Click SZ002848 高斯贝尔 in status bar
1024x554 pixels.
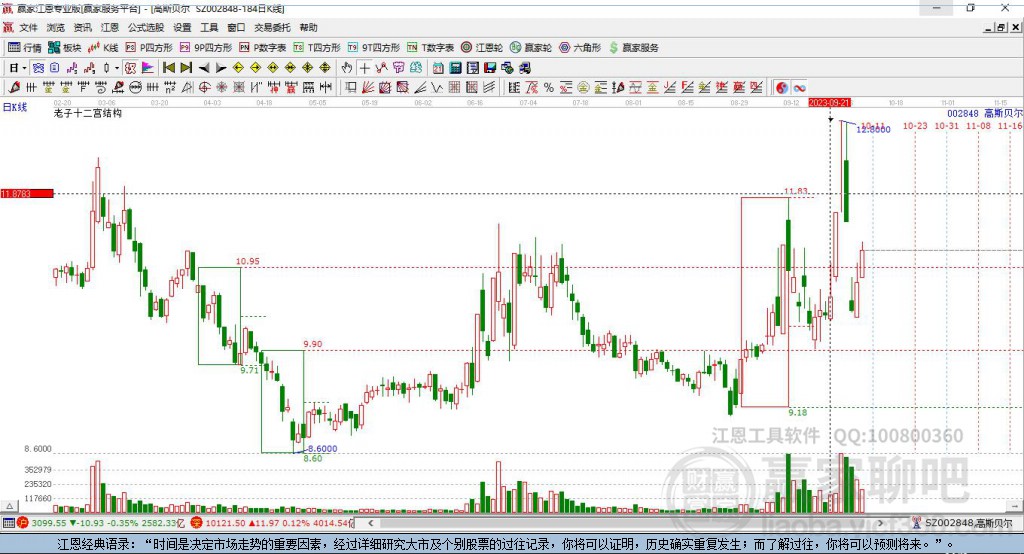pos(968,523)
